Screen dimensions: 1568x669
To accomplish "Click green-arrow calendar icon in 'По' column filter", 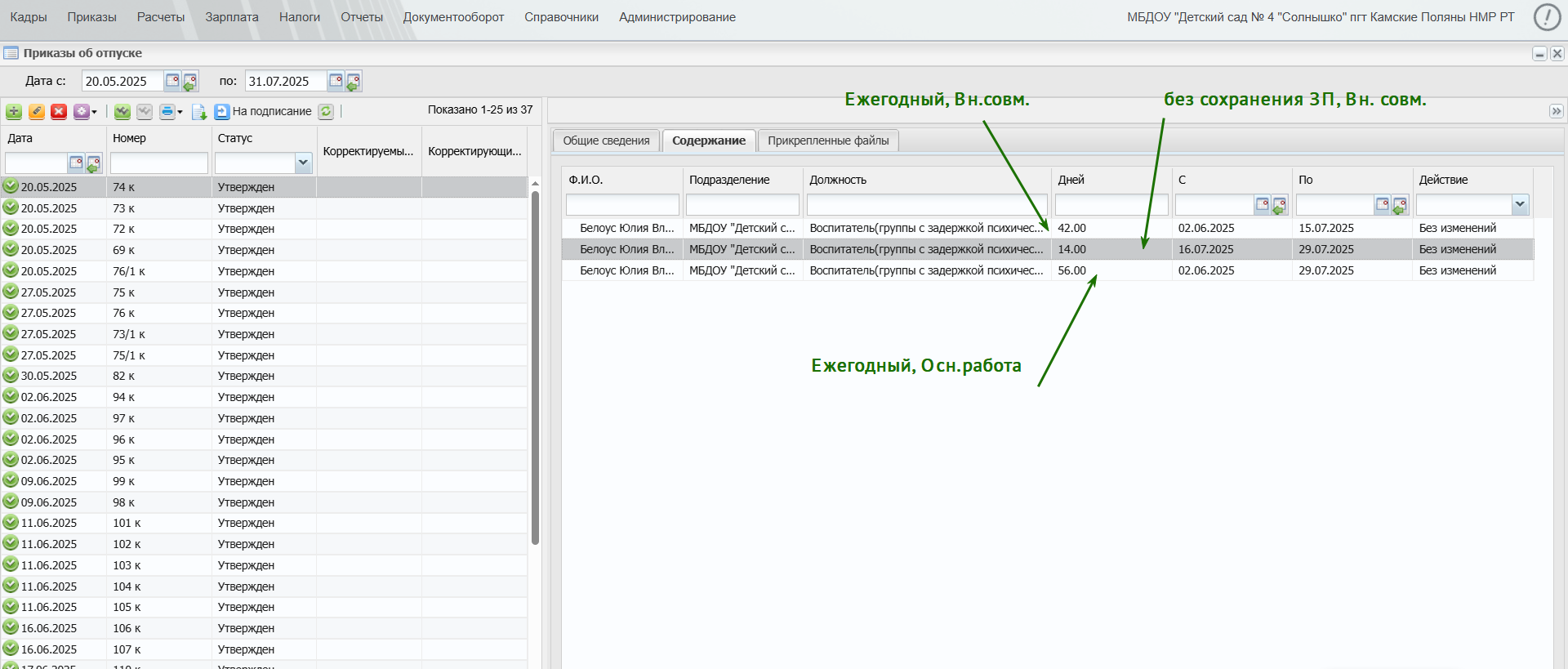I will tap(1399, 204).
